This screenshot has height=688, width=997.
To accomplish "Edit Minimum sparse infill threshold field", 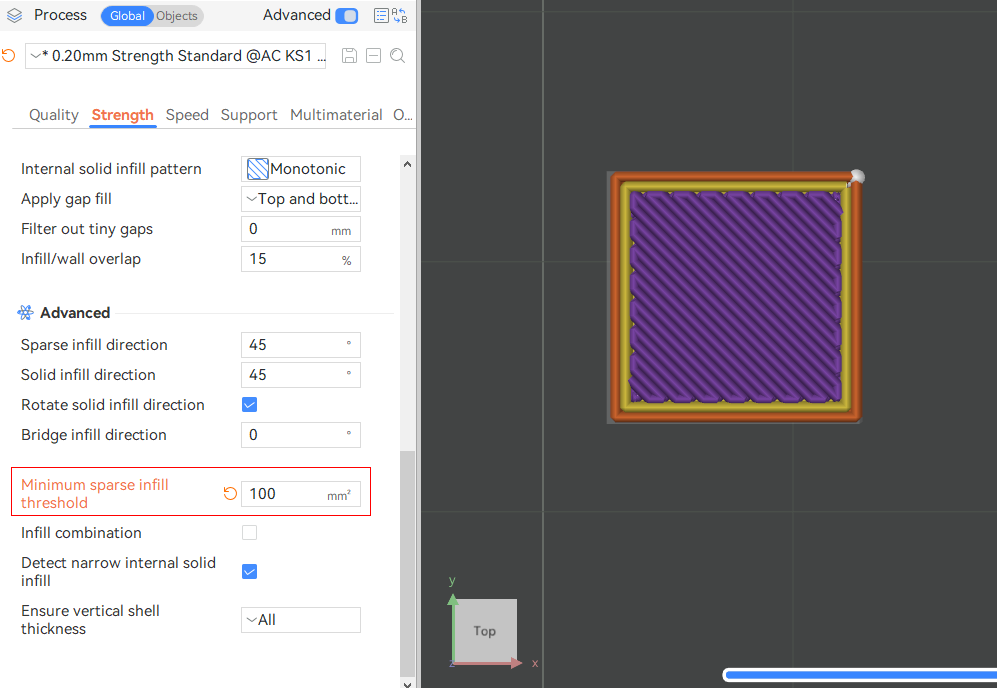I will (301, 494).
